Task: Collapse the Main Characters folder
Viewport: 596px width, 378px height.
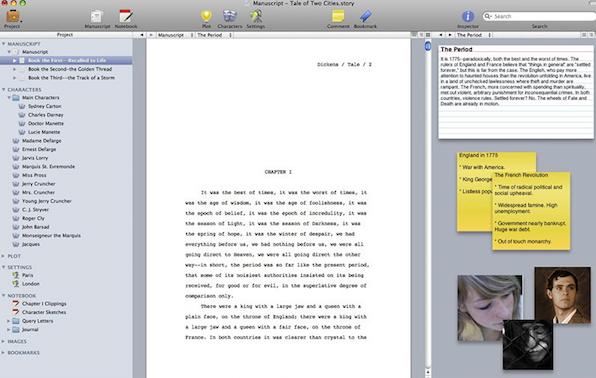Action: [x=10, y=98]
